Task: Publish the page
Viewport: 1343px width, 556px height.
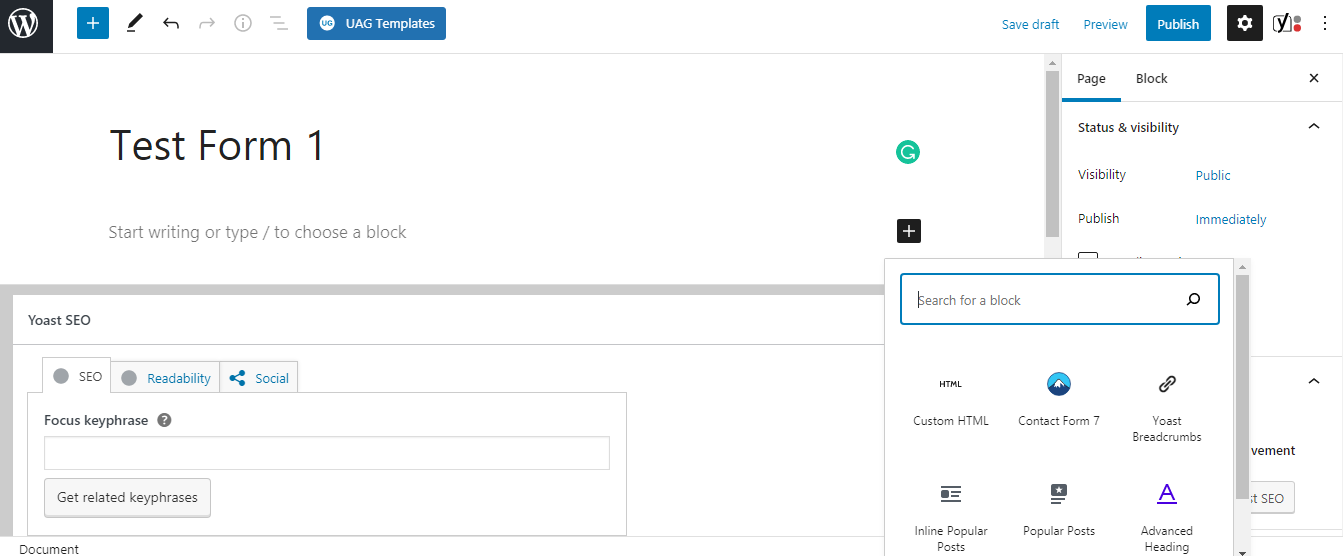Action: pos(1178,24)
